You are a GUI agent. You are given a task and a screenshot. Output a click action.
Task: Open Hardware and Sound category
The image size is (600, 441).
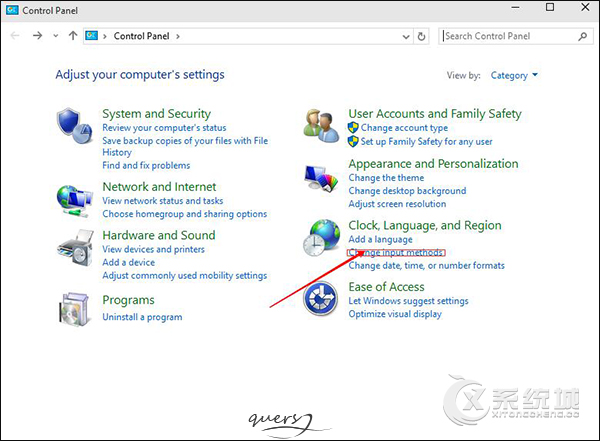(159, 235)
